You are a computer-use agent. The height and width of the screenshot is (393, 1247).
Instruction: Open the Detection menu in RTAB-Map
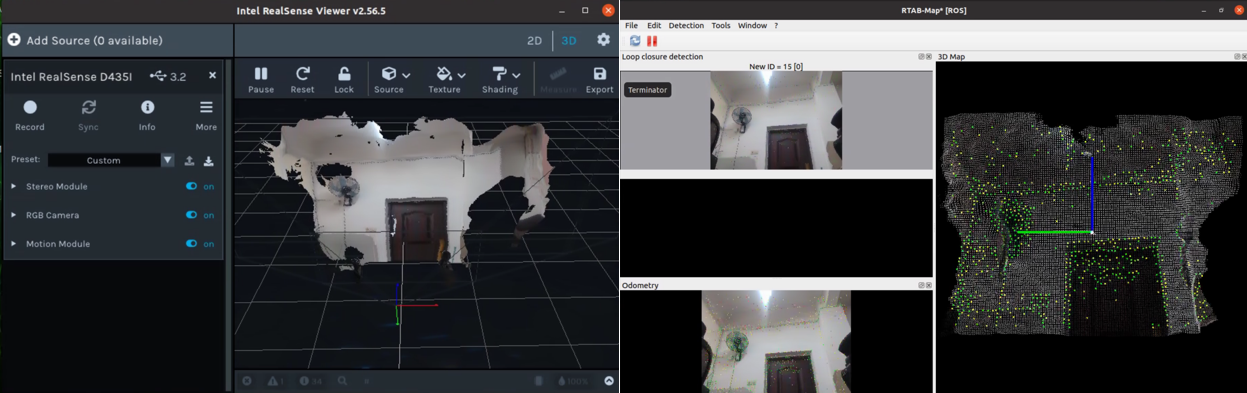(x=686, y=25)
